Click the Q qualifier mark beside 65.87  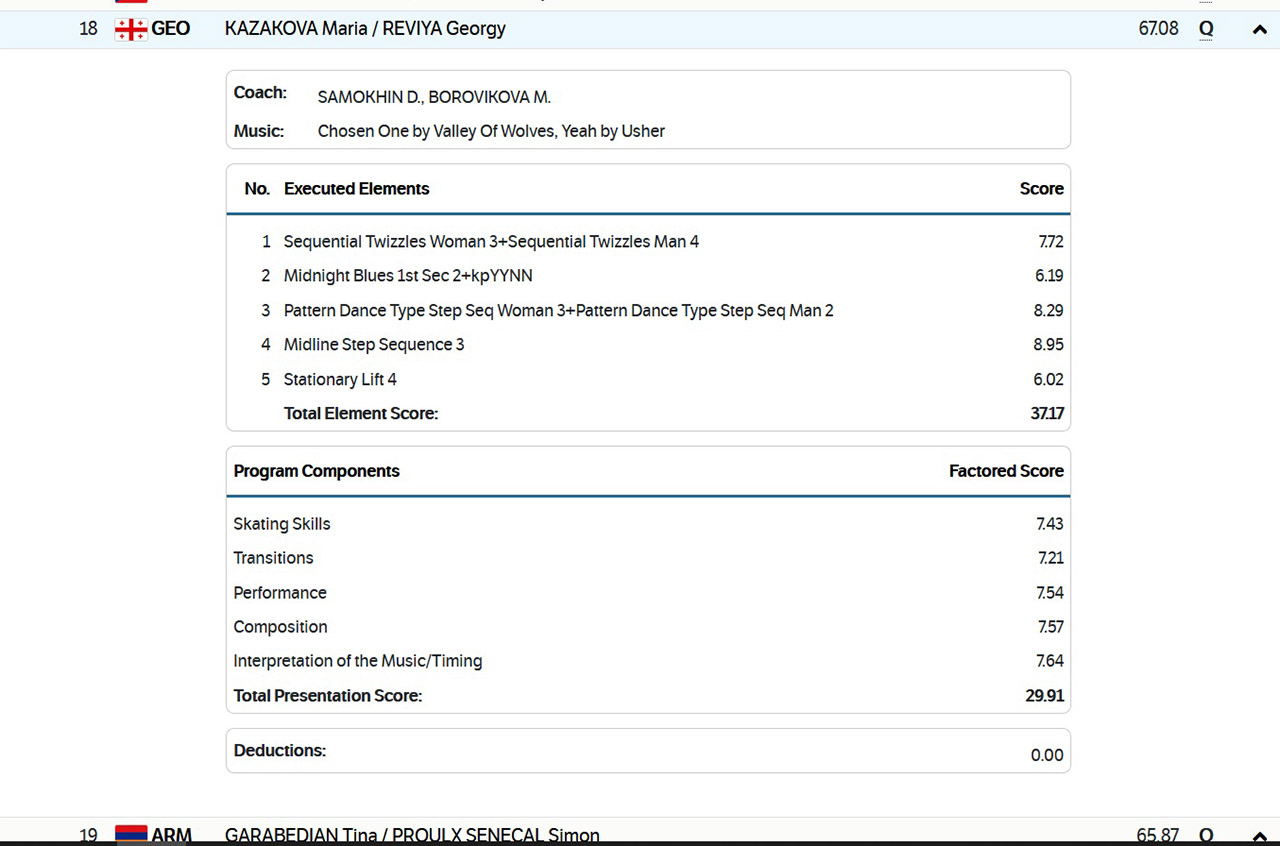[x=1206, y=835]
